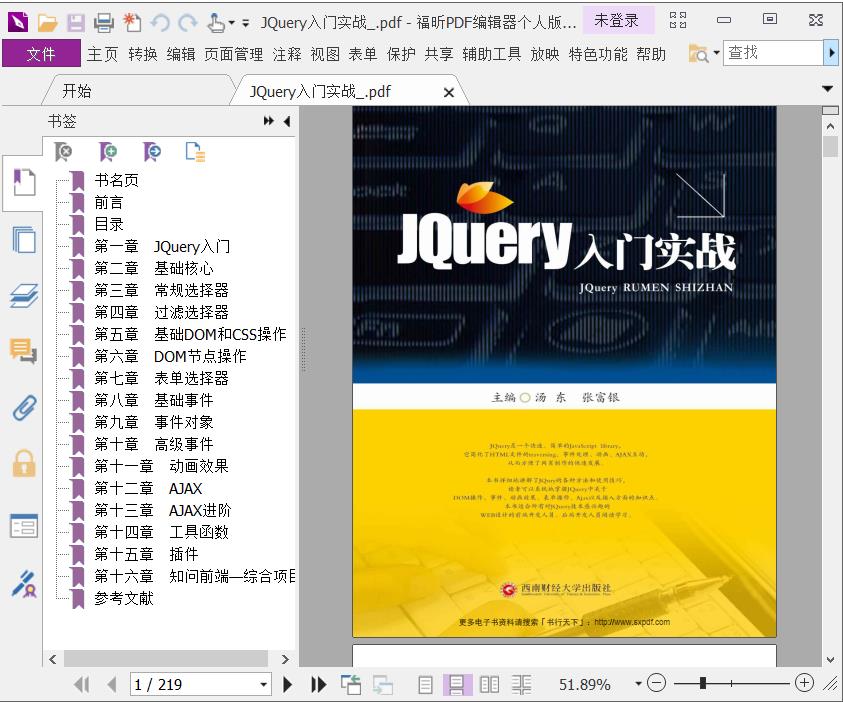Click the set bookmark destination icon
This screenshot has width=843, height=702.
point(152,152)
